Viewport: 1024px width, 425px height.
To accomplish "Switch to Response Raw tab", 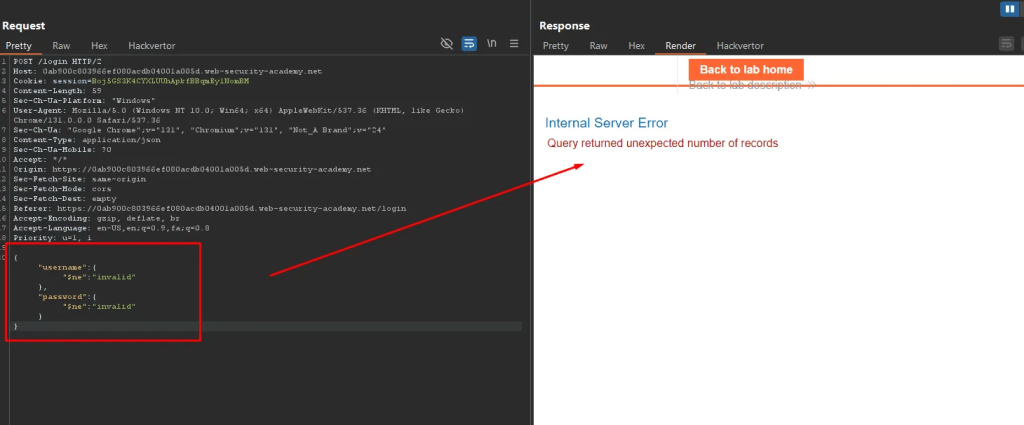I will [x=598, y=46].
